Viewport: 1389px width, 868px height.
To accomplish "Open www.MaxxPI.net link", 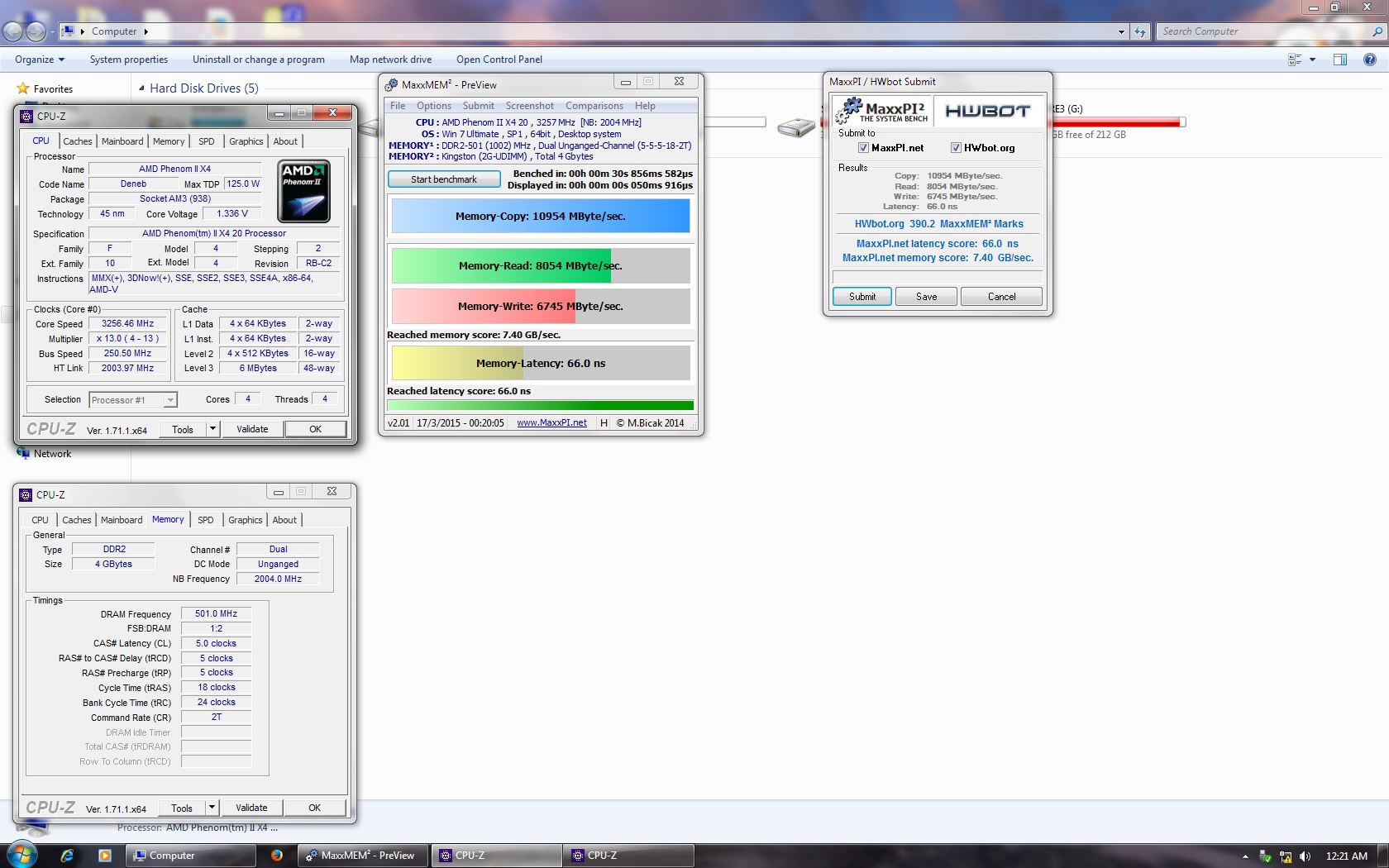I will point(551,422).
